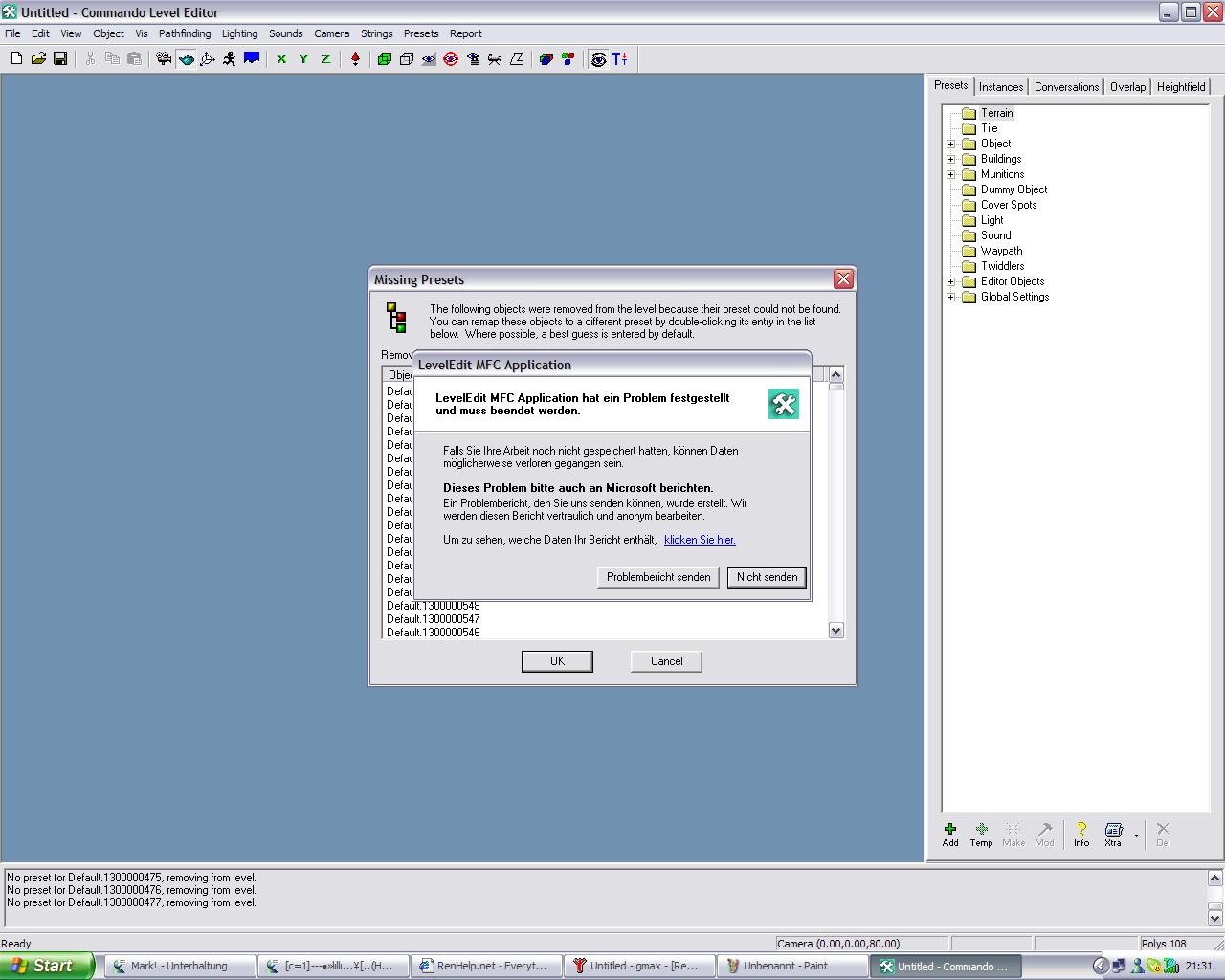Expand the Object preset folder

point(950,144)
